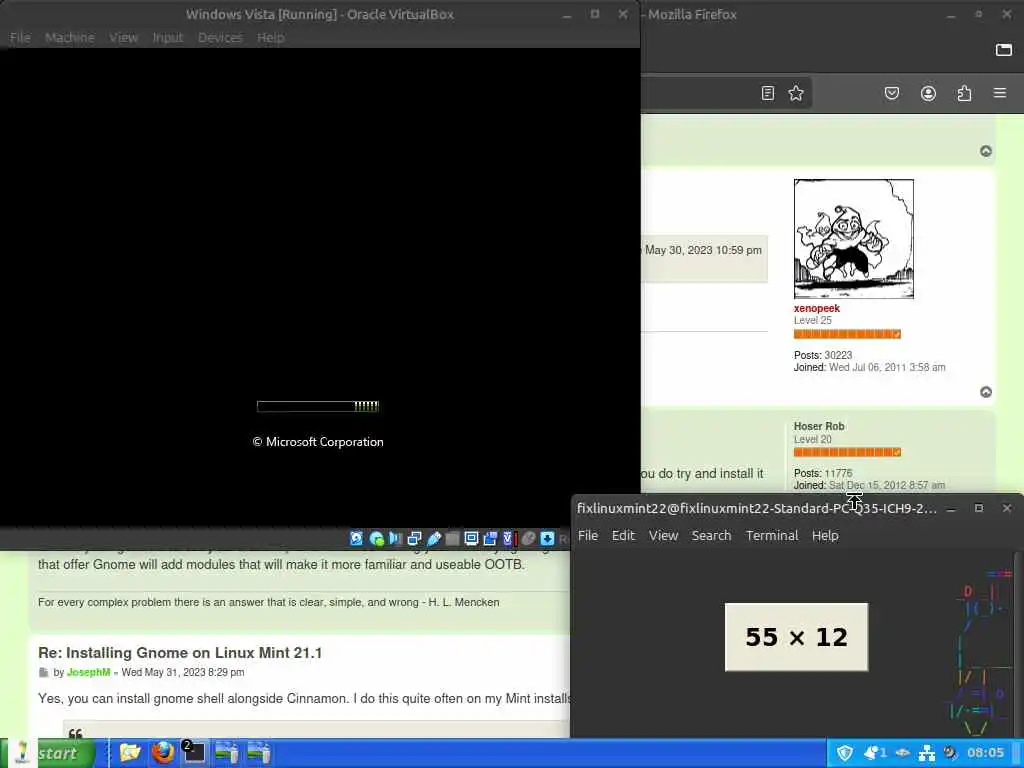Open VirtualBox View menu
1024x768 pixels.
(123, 37)
